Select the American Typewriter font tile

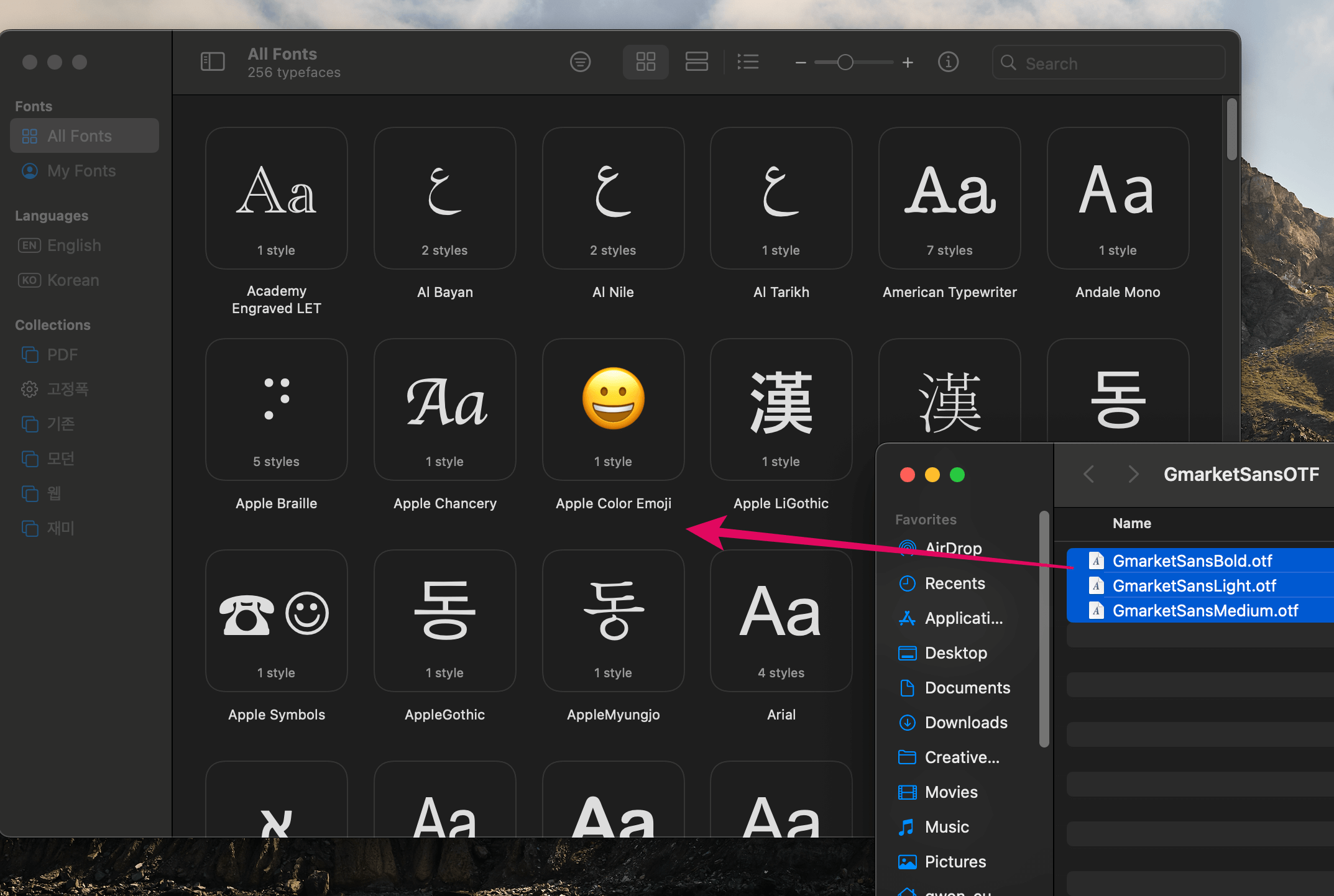pos(949,199)
